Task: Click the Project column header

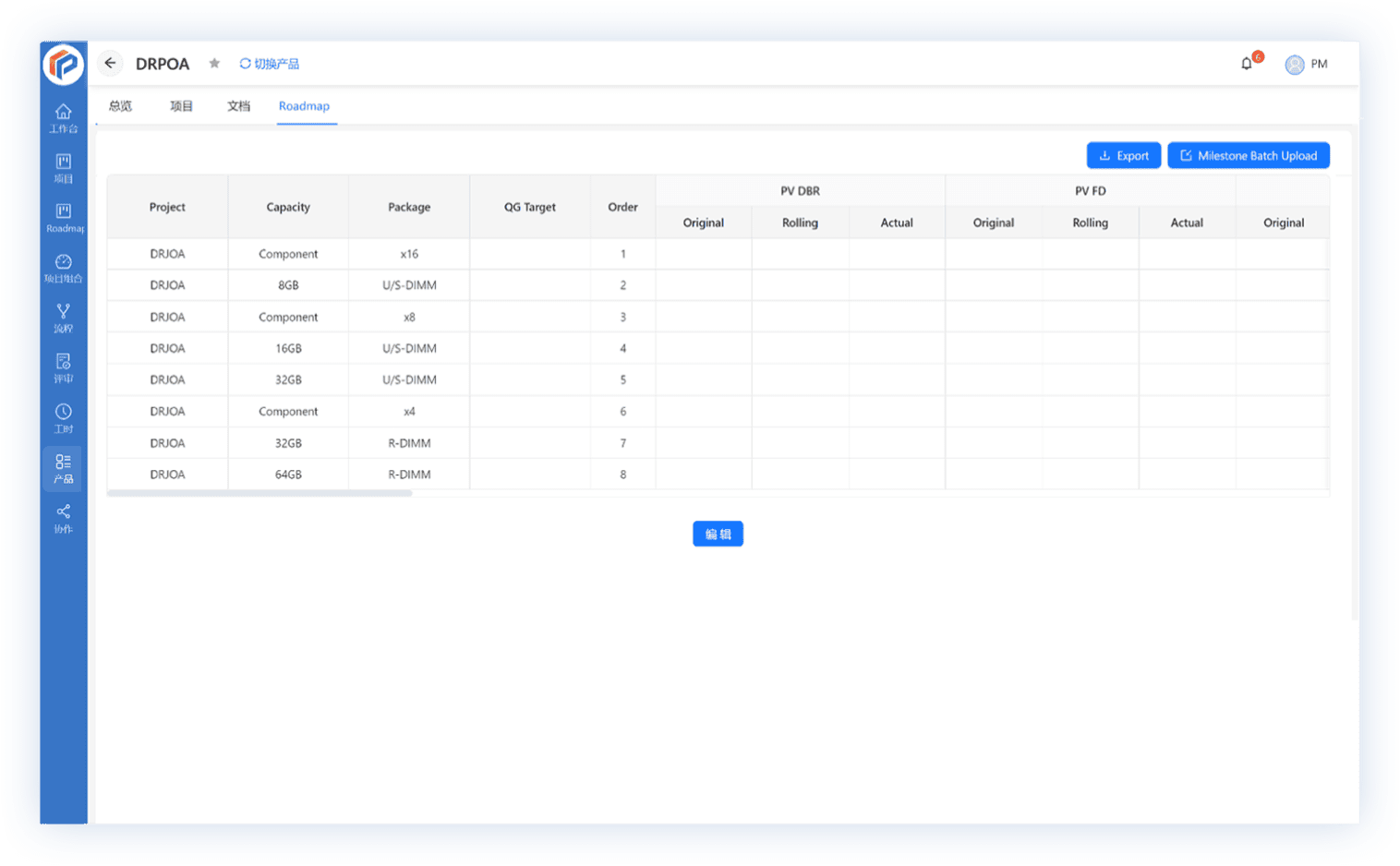Action: click(167, 207)
